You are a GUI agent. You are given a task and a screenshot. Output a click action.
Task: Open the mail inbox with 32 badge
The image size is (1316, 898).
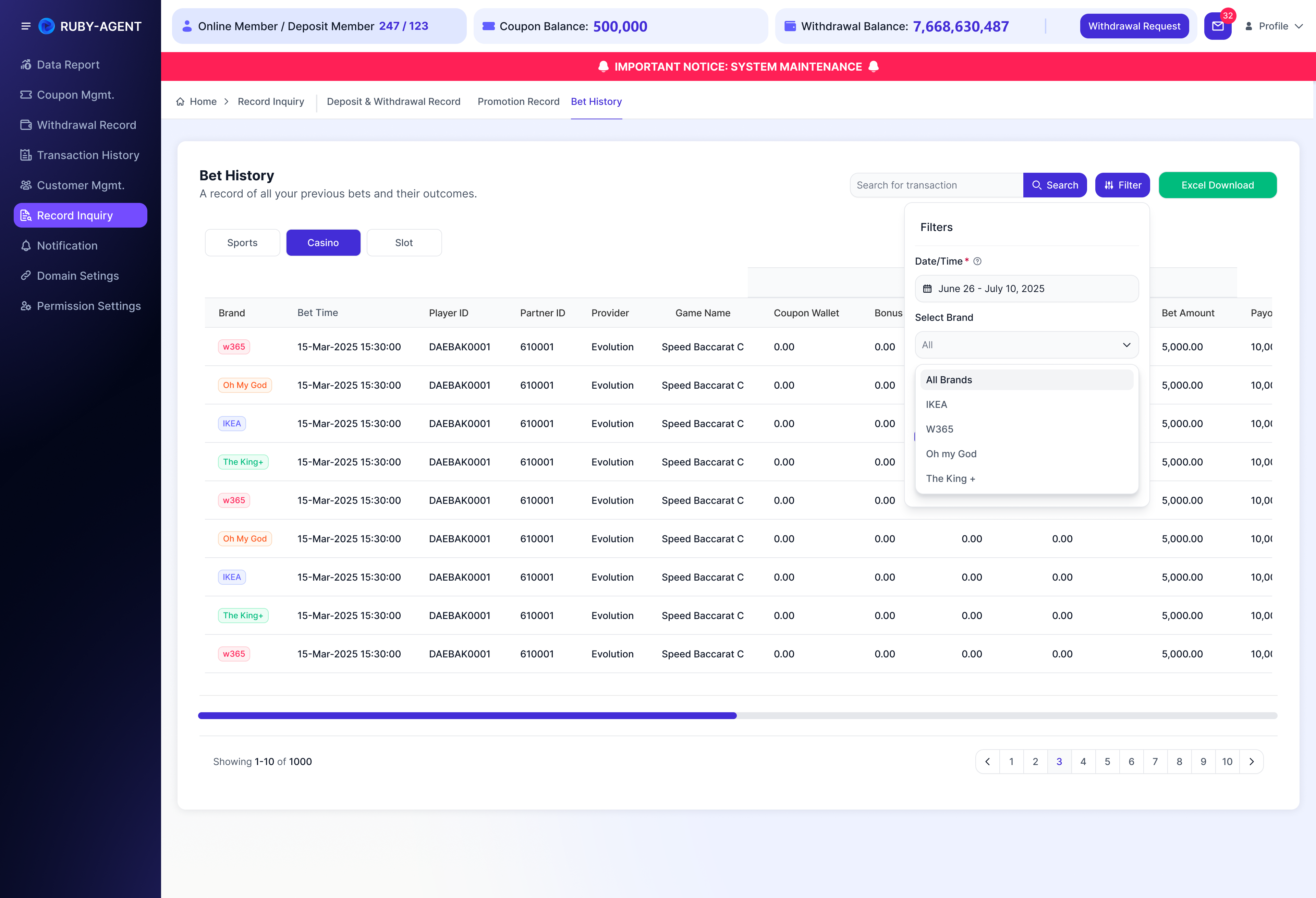[1217, 26]
